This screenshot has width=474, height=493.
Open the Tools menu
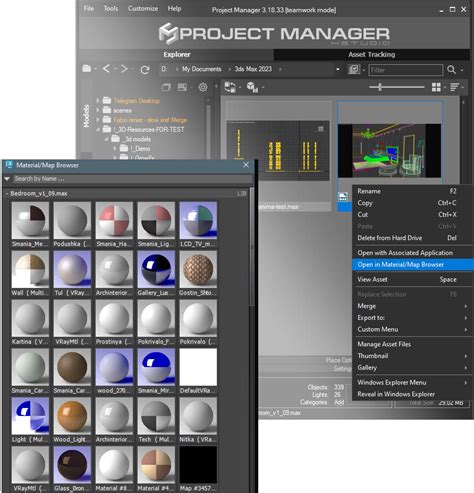(111, 8)
